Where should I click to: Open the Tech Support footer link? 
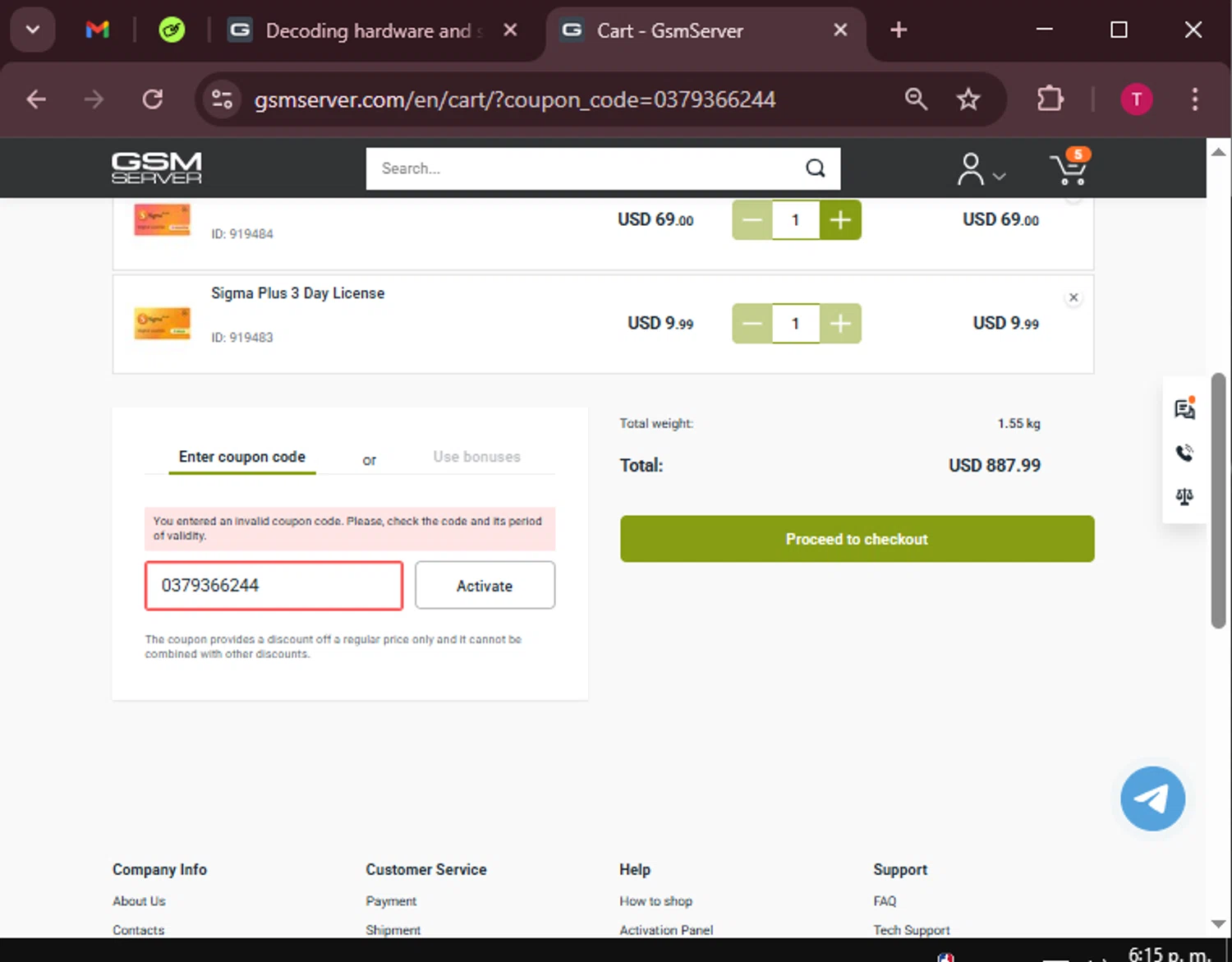point(911,930)
